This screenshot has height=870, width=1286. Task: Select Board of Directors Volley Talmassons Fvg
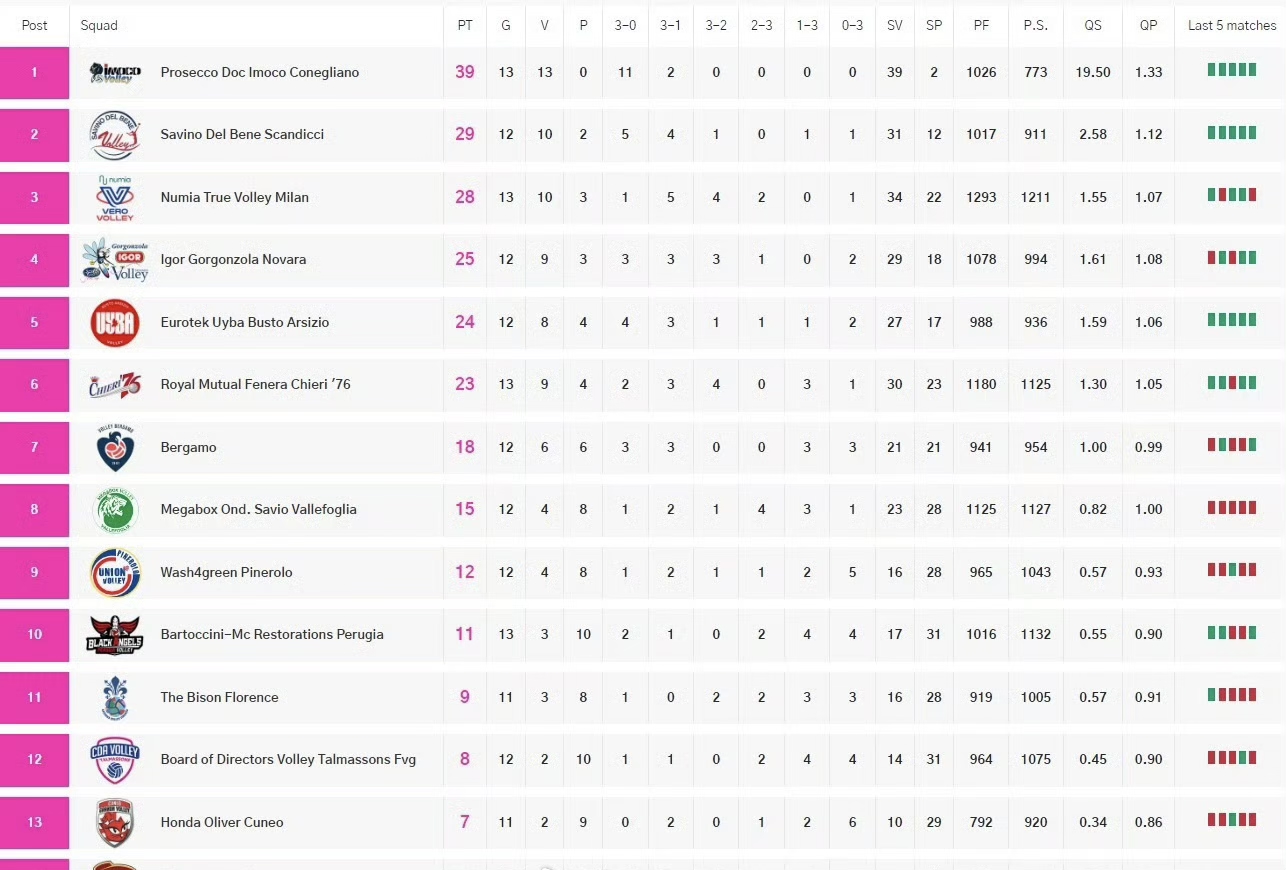pos(288,759)
